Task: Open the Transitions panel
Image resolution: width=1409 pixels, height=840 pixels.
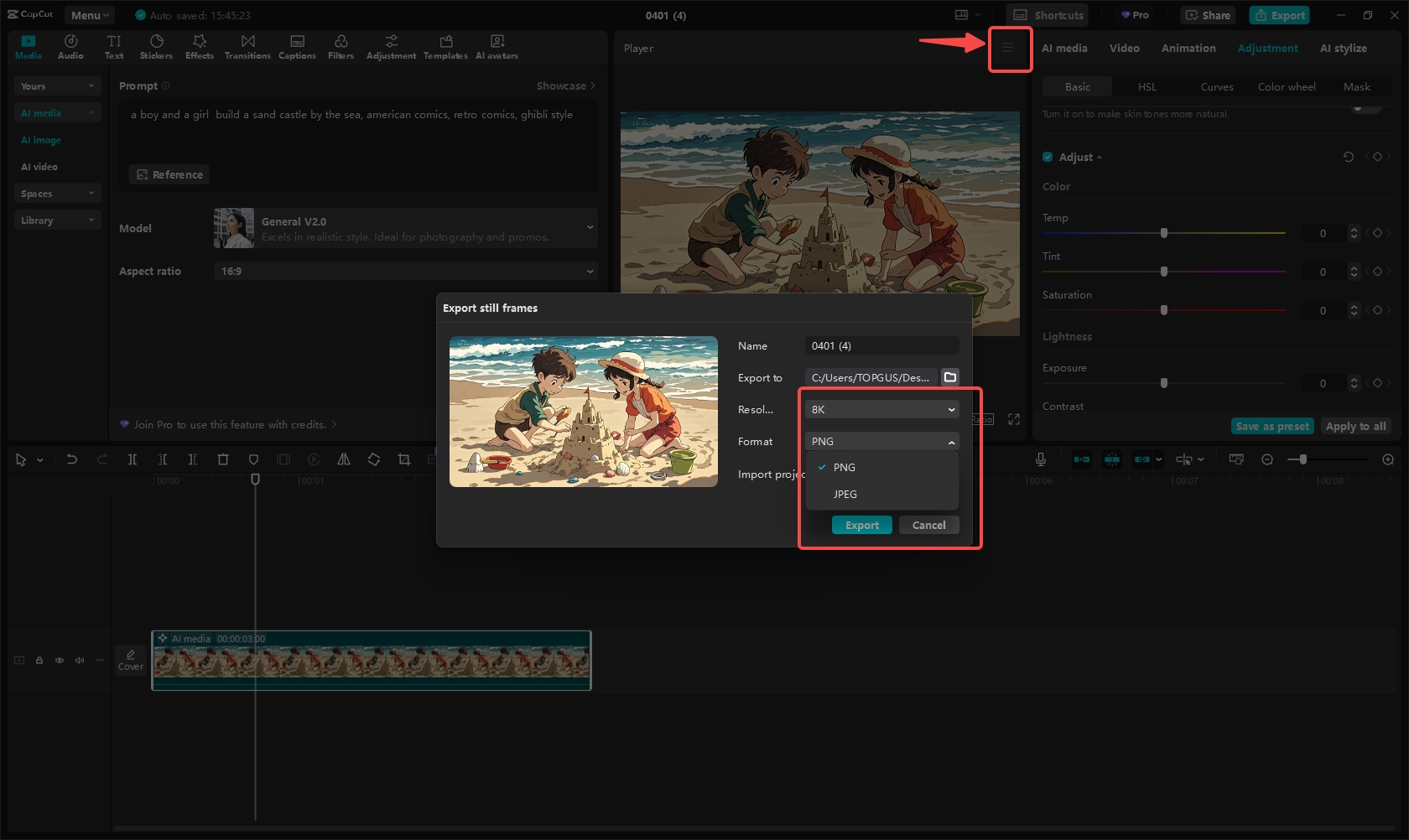Action: click(x=247, y=47)
